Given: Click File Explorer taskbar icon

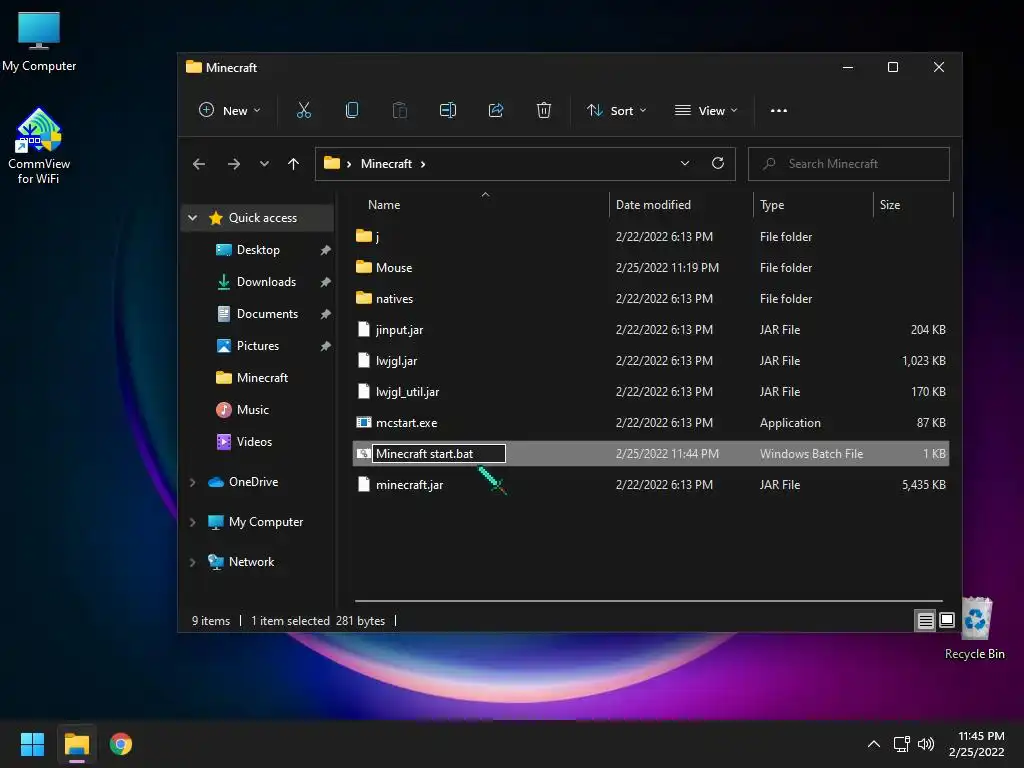Looking at the screenshot, I should click(x=76, y=744).
